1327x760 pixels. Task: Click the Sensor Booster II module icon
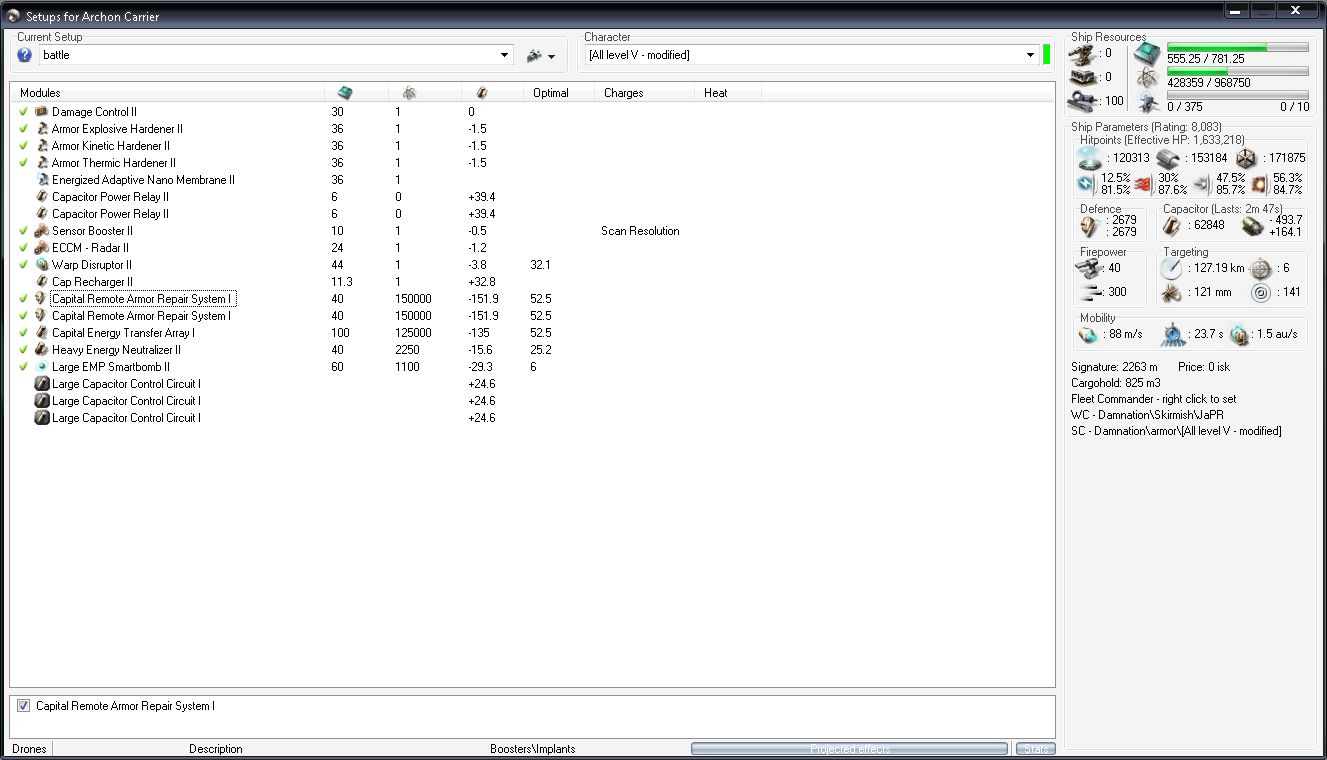pos(42,231)
